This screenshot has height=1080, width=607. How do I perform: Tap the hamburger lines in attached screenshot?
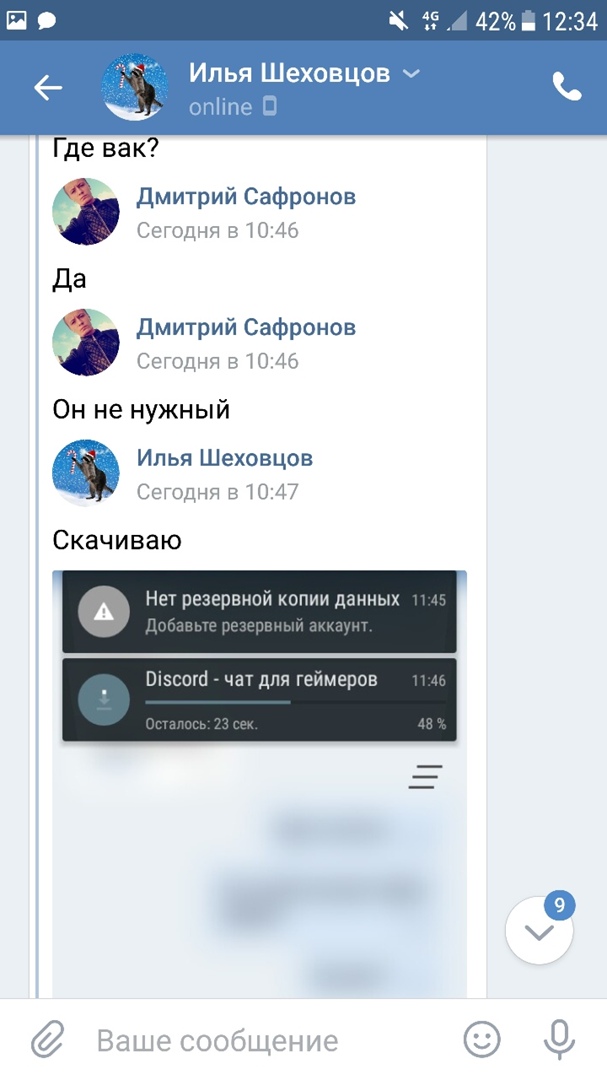tap(425, 776)
